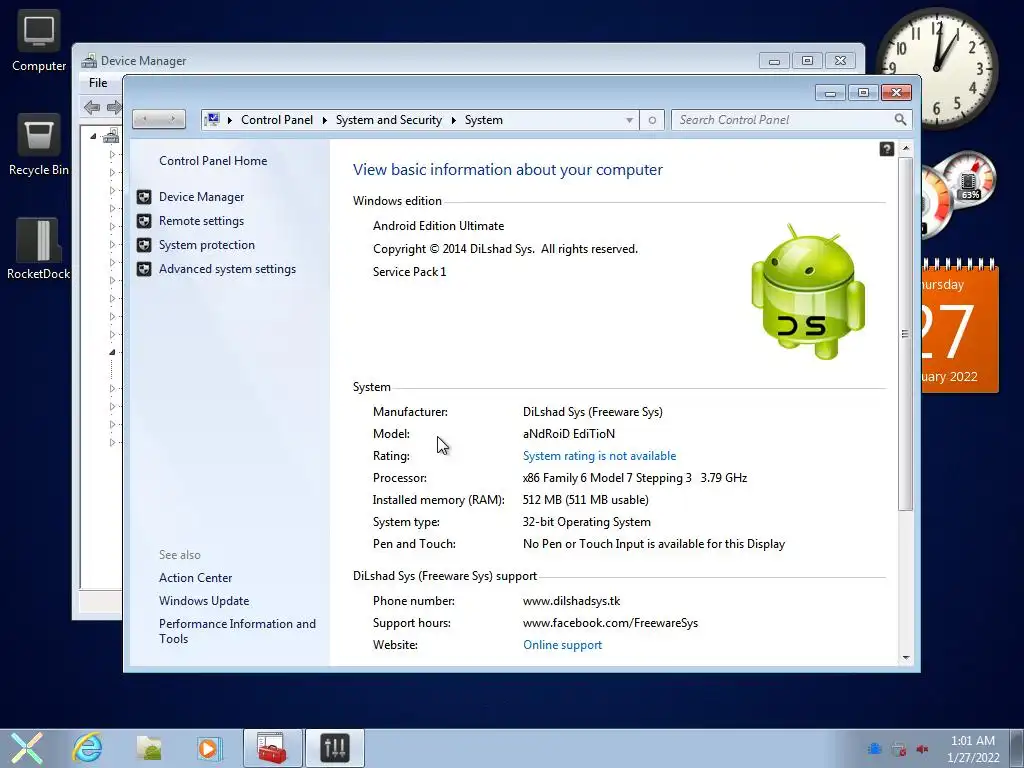This screenshot has height=768, width=1024.
Task: Open help with the question mark icon
Action: coord(886,149)
